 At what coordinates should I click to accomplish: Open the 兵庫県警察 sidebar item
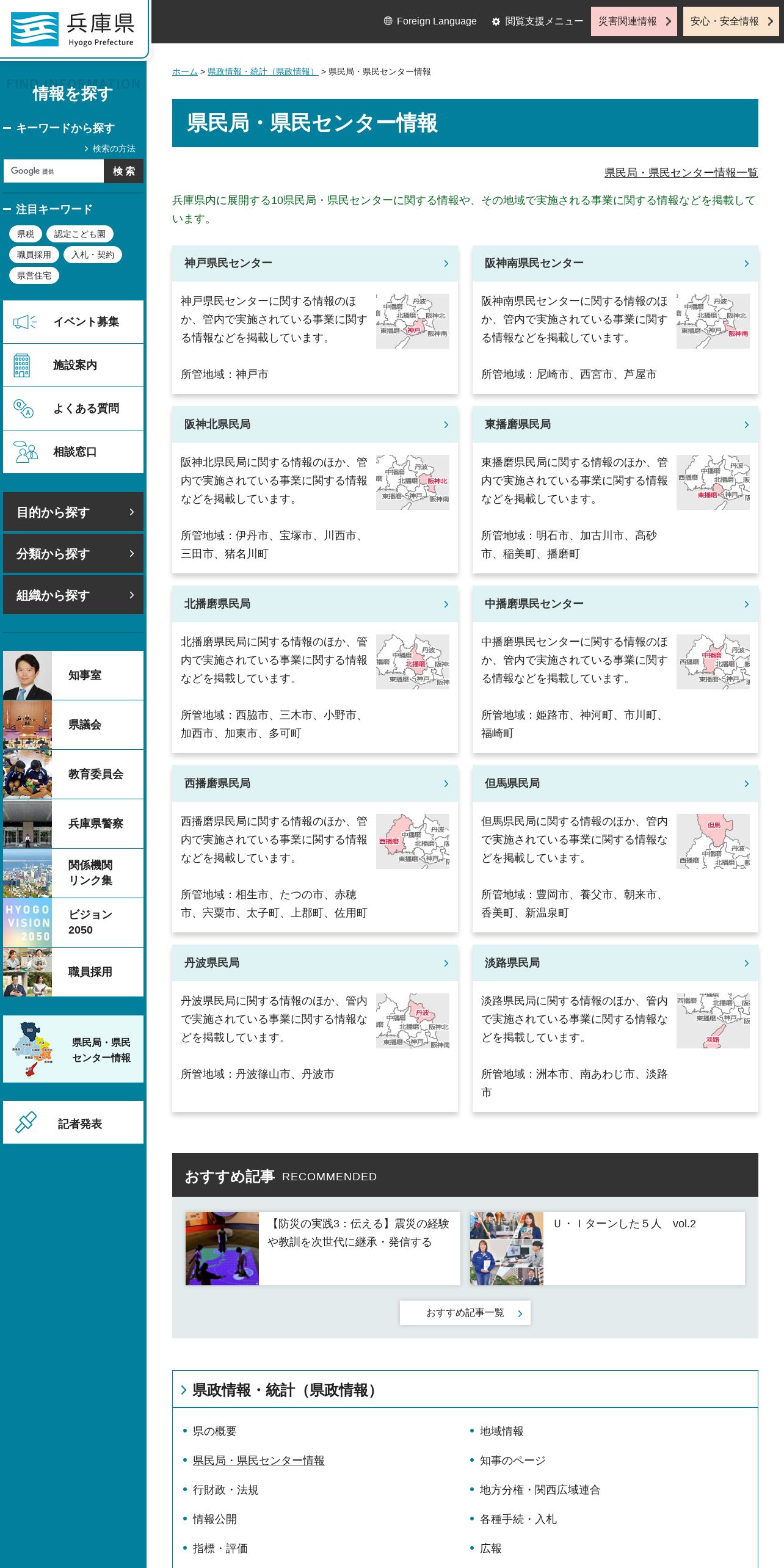tap(73, 824)
